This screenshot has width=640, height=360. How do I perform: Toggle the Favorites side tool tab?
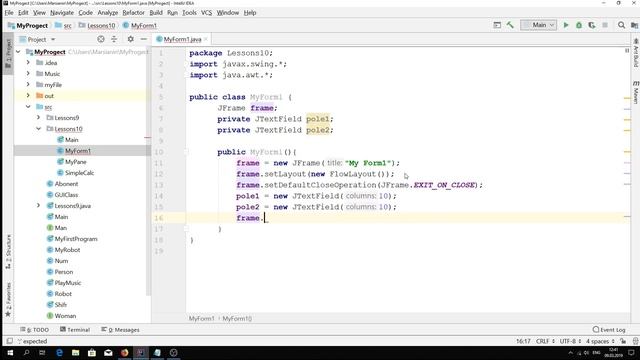click(x=8, y=300)
